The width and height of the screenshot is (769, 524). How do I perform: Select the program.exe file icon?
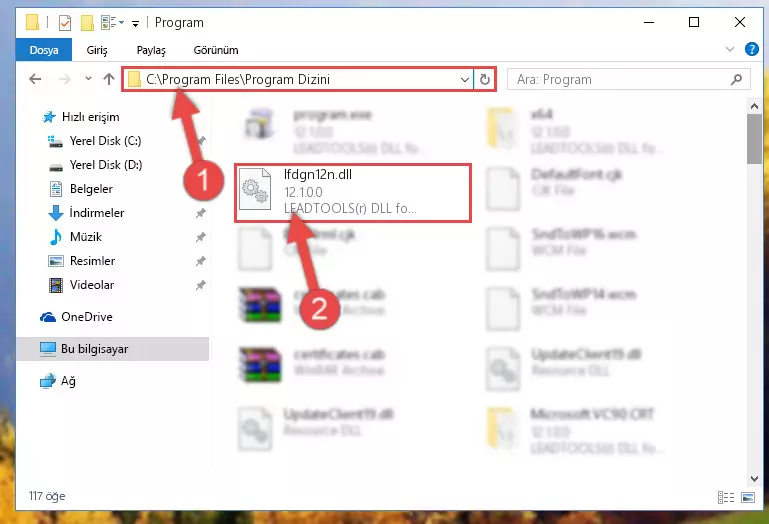[x=258, y=124]
